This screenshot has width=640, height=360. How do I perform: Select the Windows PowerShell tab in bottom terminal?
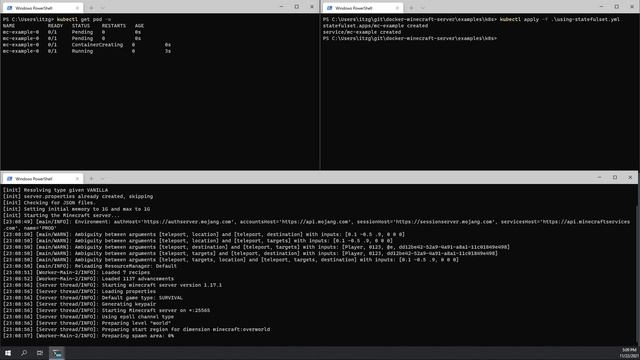coord(42,178)
